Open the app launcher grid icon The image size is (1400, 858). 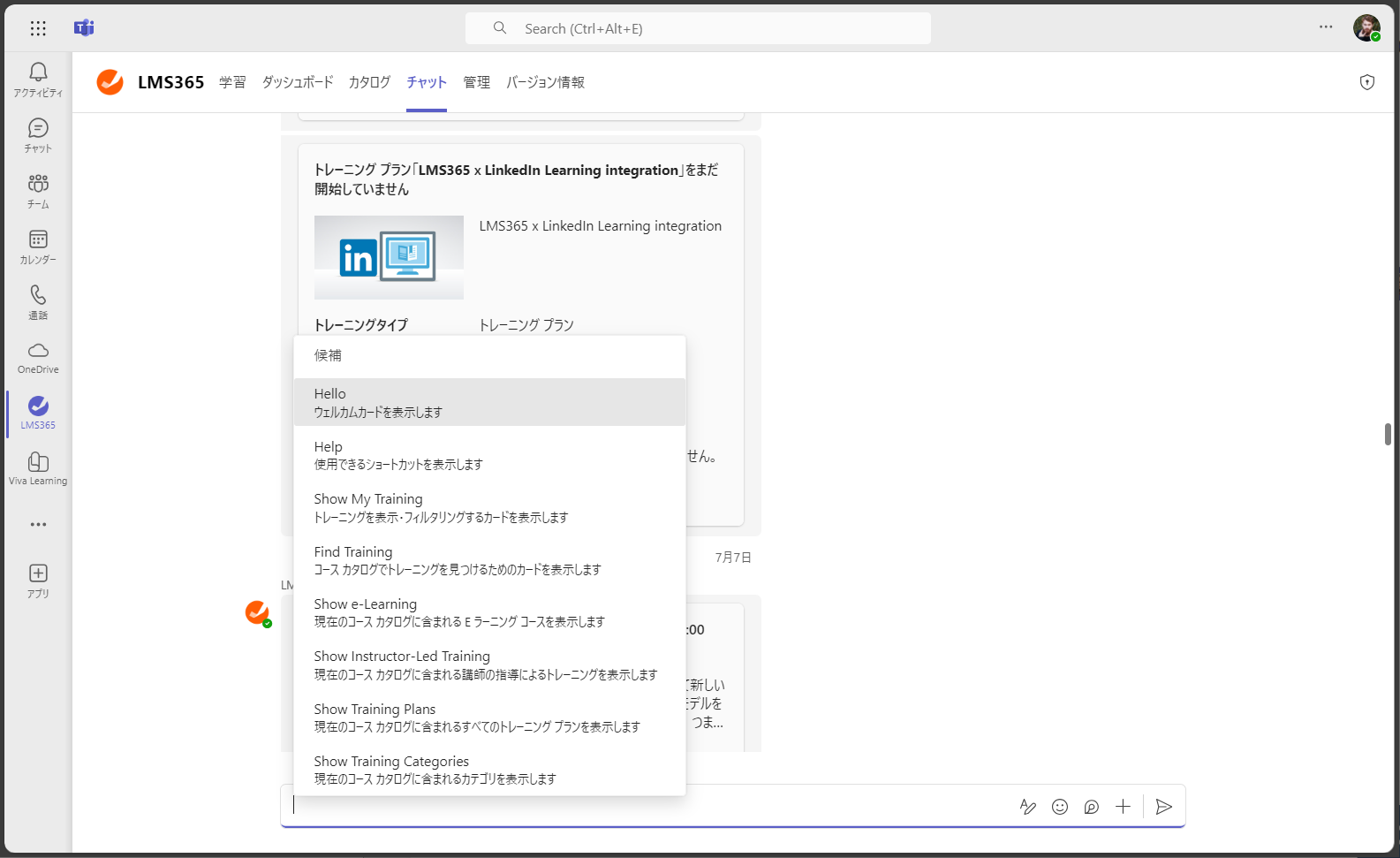click(38, 28)
